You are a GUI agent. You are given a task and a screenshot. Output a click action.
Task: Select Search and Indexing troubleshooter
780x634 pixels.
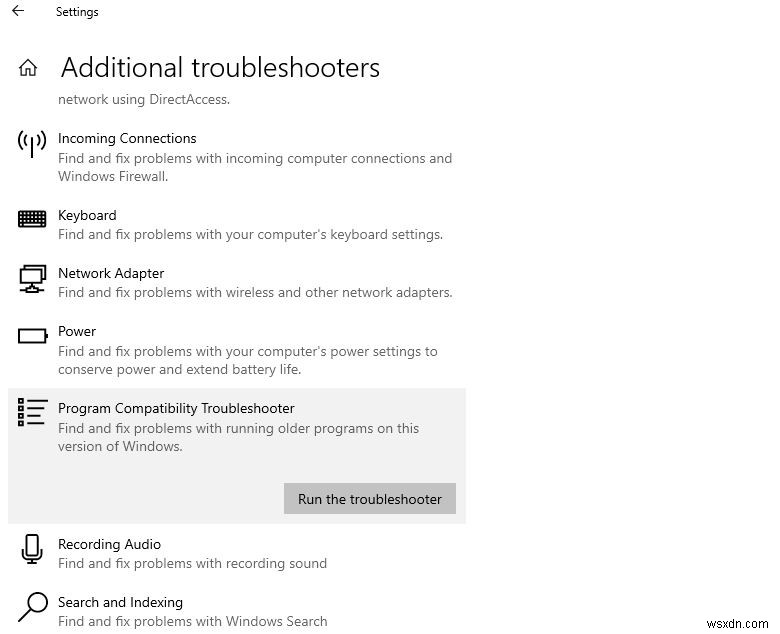point(120,603)
